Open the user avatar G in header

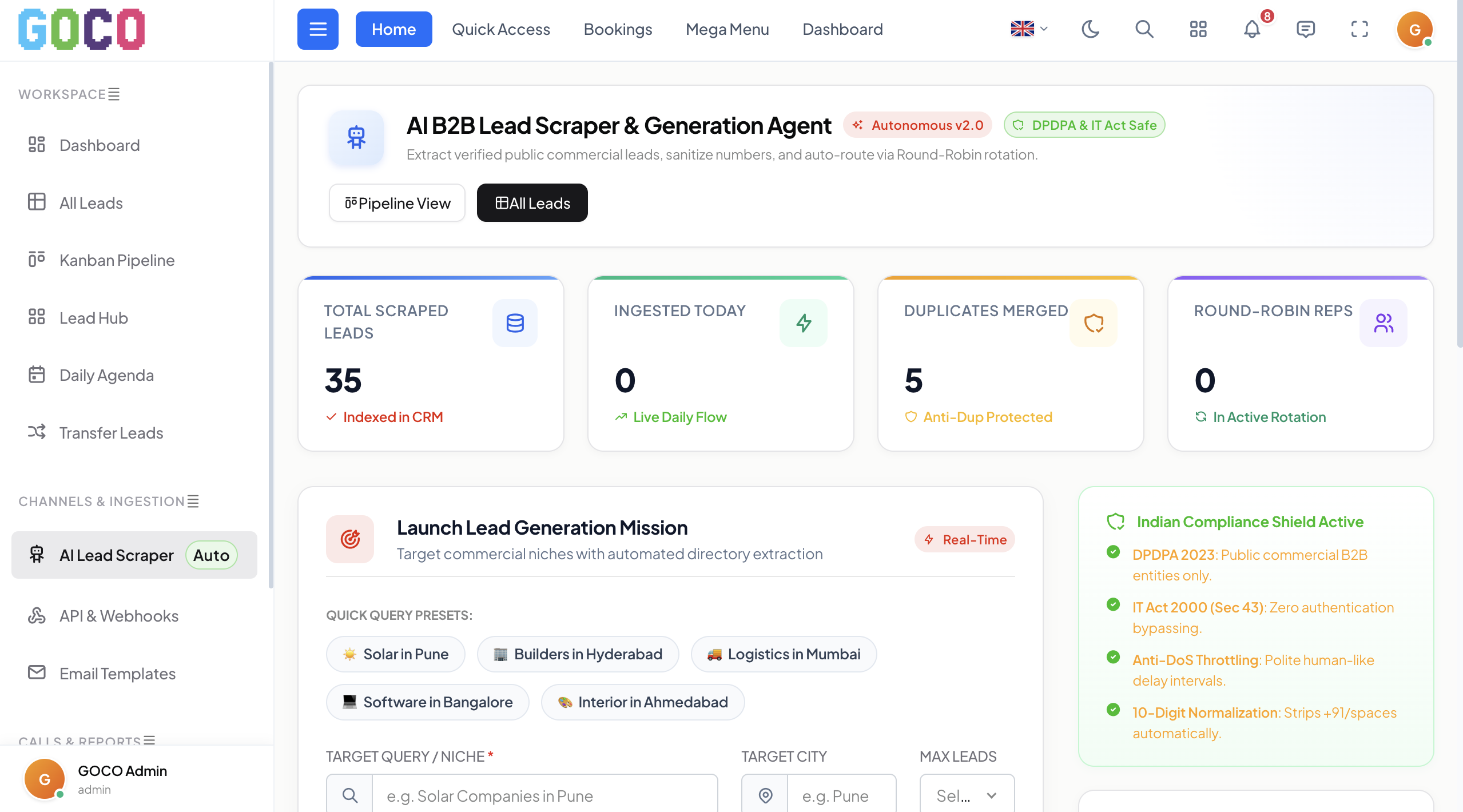[x=1415, y=29]
